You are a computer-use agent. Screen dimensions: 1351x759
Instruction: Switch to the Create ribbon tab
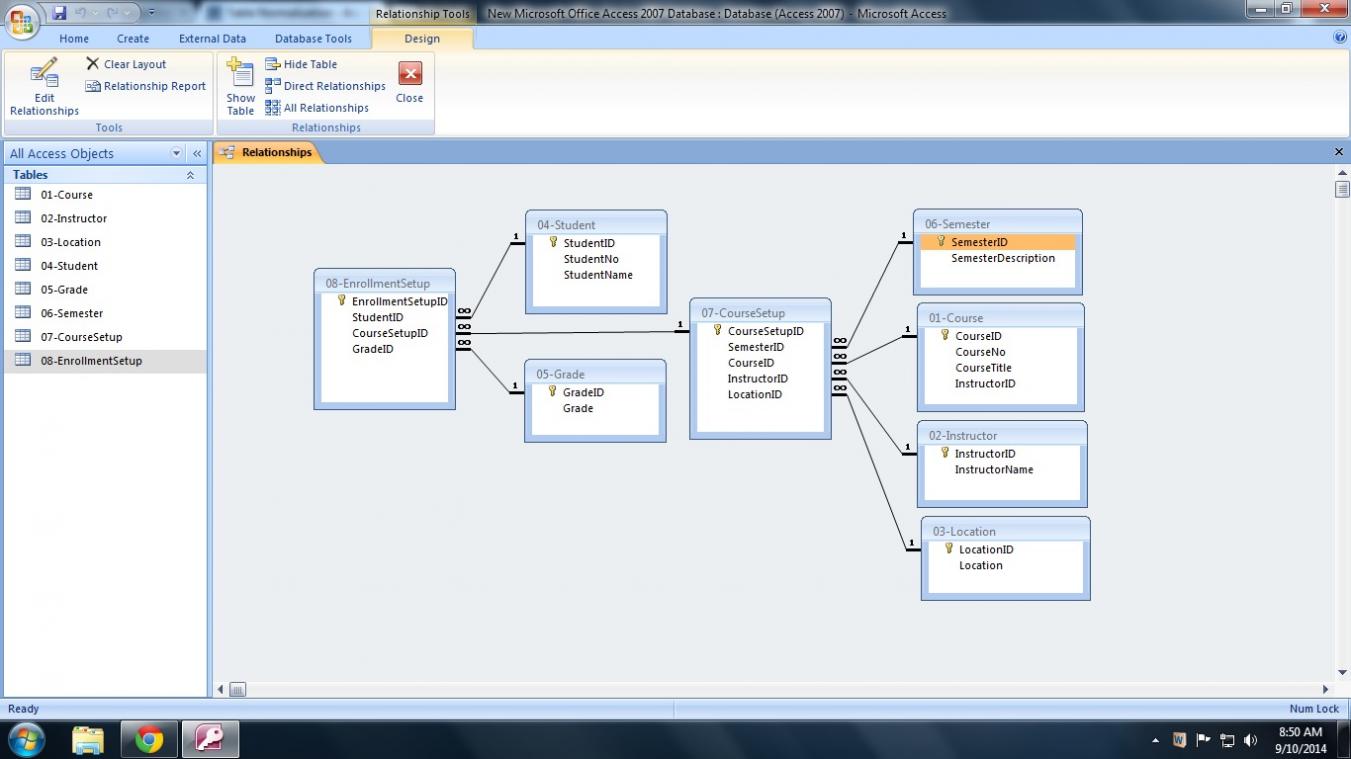point(133,39)
